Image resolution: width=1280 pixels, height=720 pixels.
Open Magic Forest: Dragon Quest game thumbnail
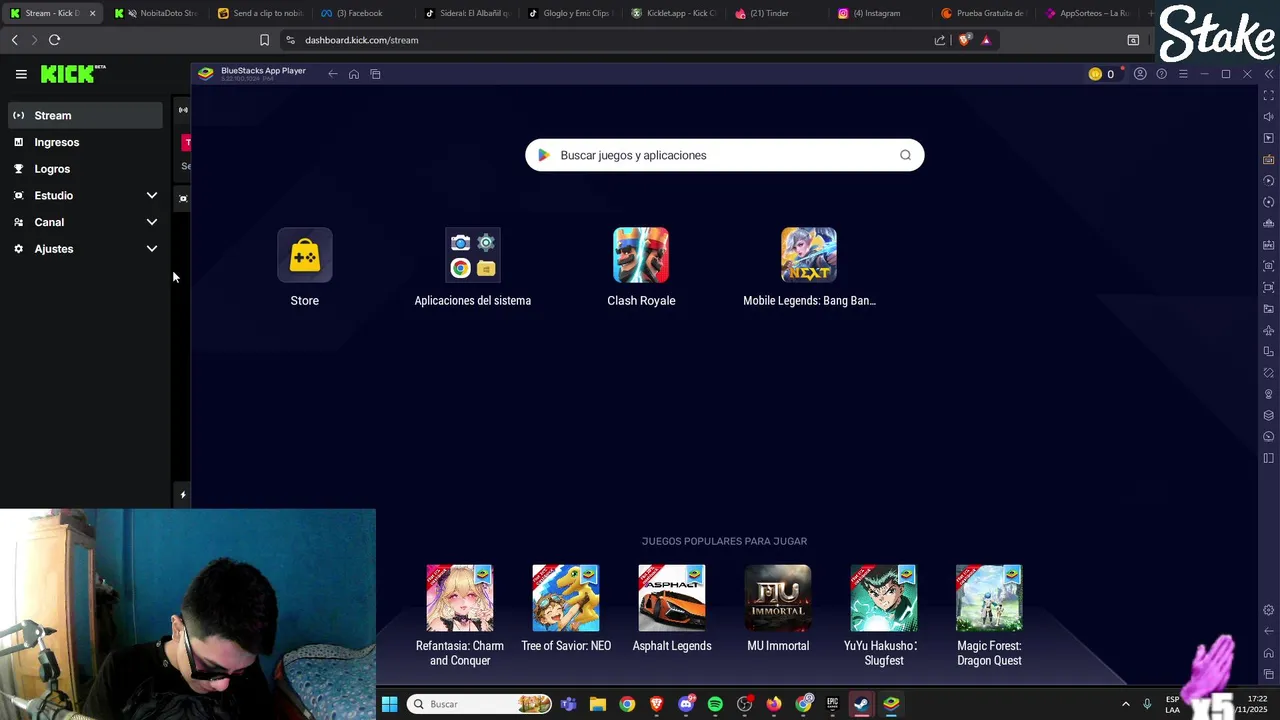989,598
